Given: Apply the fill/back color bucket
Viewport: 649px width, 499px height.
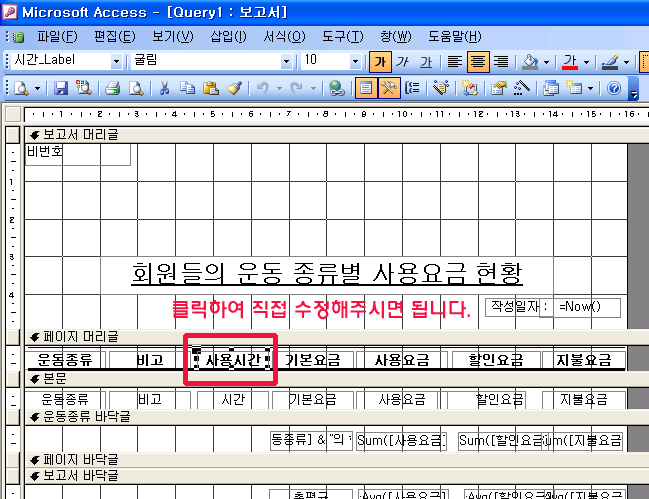Looking at the screenshot, I should (530, 62).
